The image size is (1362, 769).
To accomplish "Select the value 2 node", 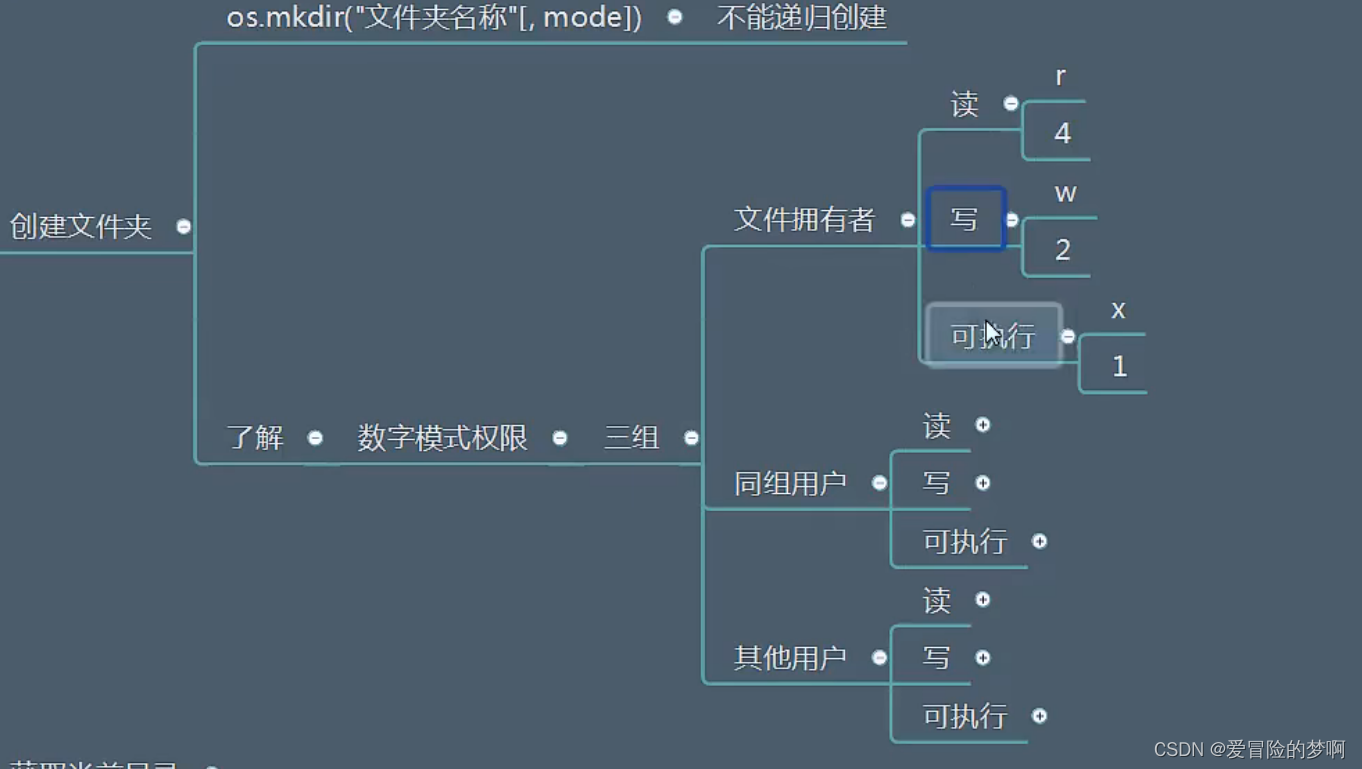I will [x=1063, y=249].
